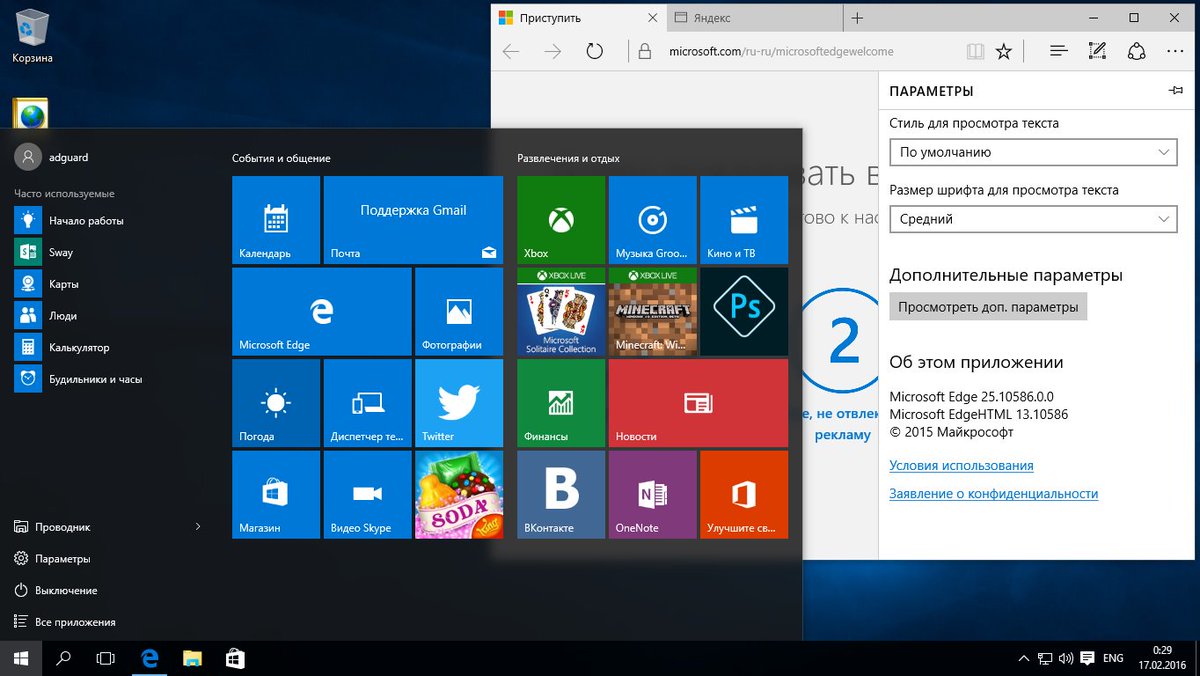Add page to favorites with star icon
Viewport: 1200px width, 676px height.
[1004, 51]
